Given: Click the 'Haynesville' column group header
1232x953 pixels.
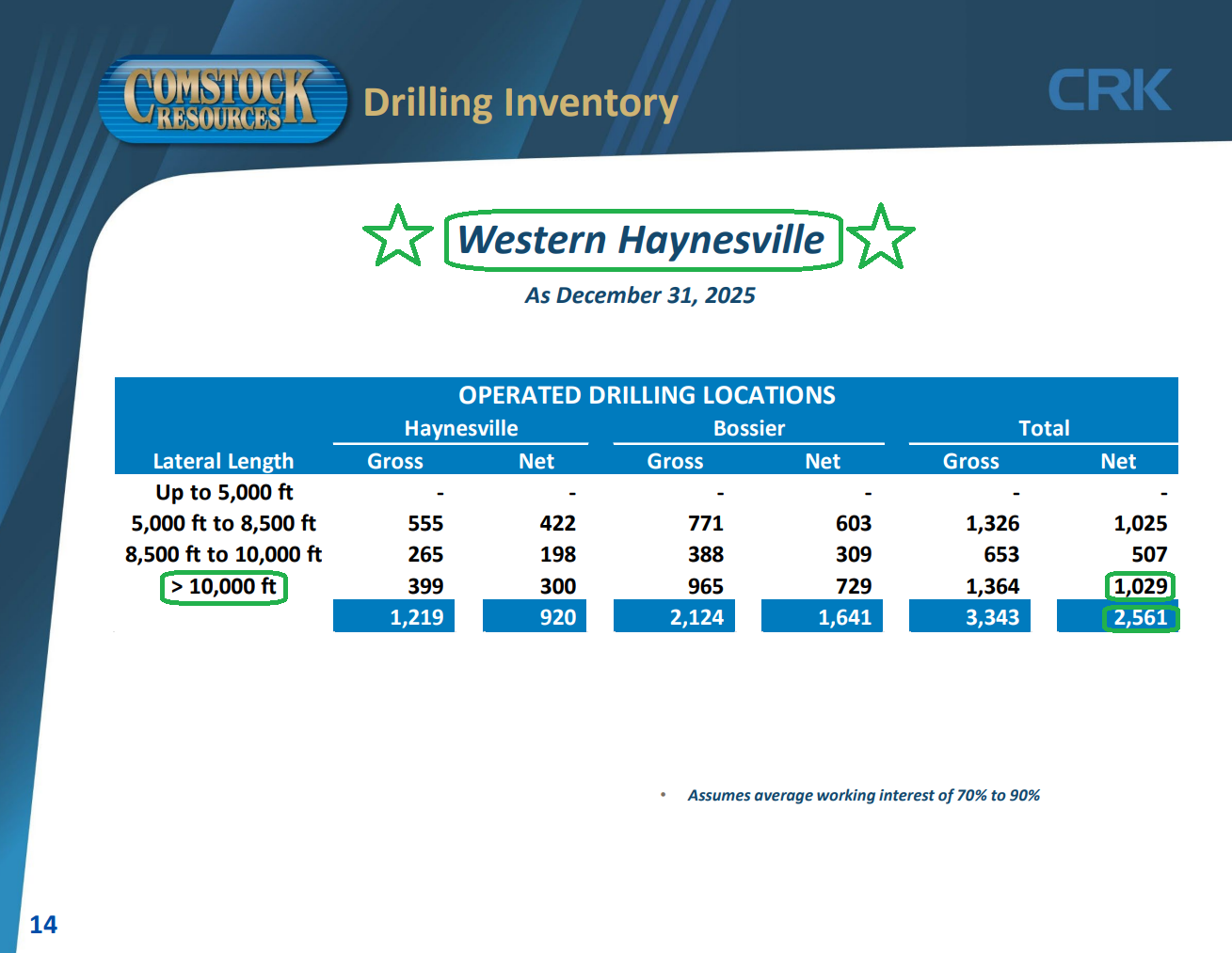Looking at the screenshot, I should click(461, 428).
